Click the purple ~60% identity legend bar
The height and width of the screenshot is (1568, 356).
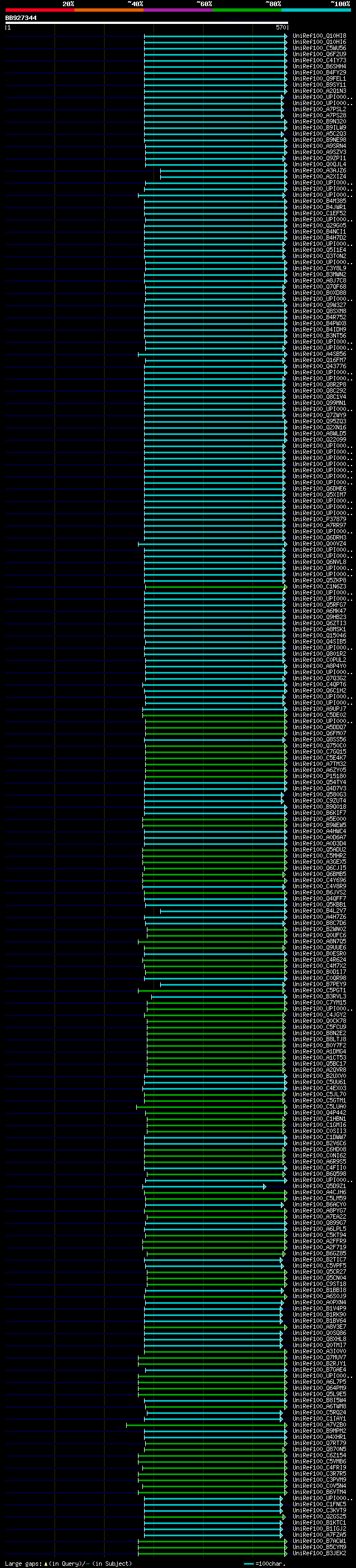click(x=177, y=10)
